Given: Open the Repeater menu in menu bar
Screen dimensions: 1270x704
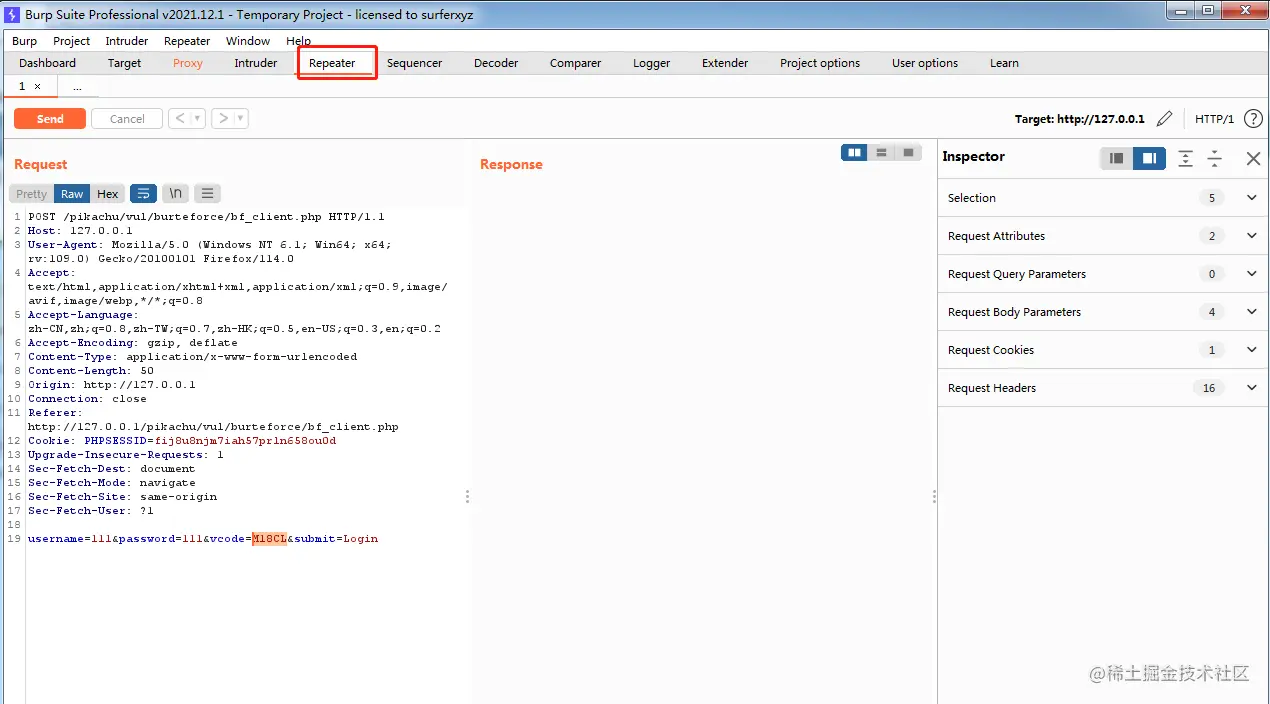Looking at the screenshot, I should click(187, 41).
